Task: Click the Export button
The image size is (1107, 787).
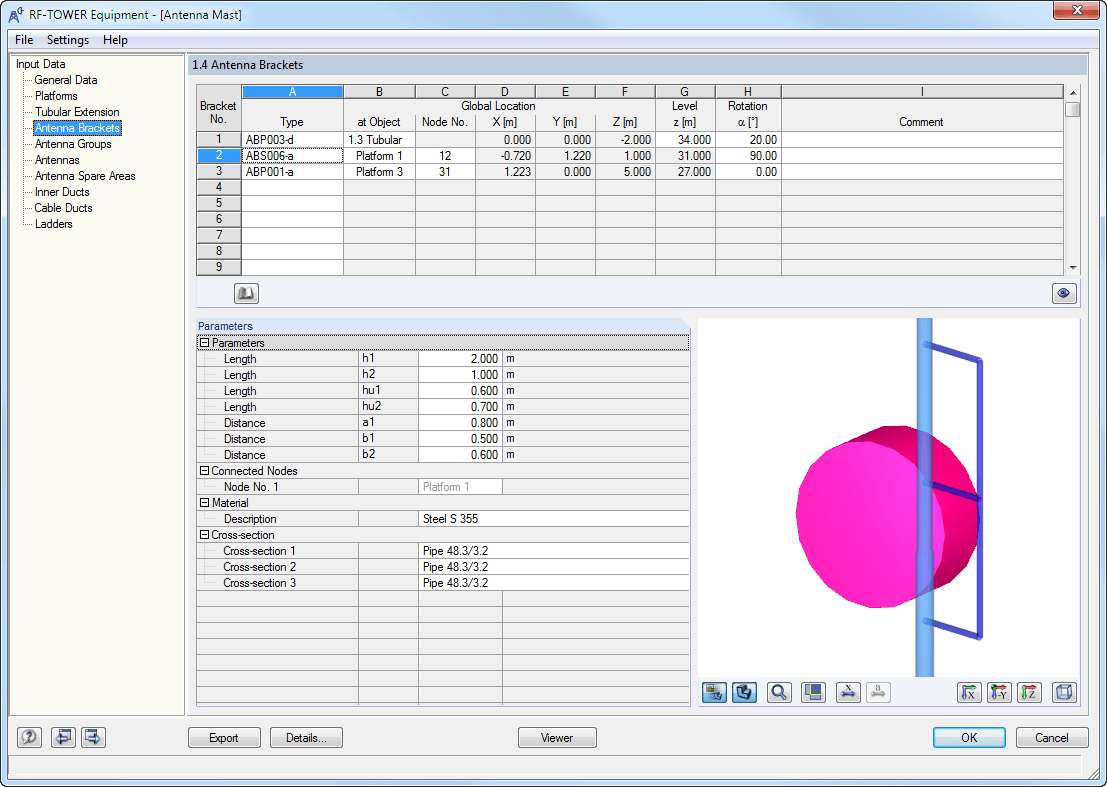Action: 224,738
